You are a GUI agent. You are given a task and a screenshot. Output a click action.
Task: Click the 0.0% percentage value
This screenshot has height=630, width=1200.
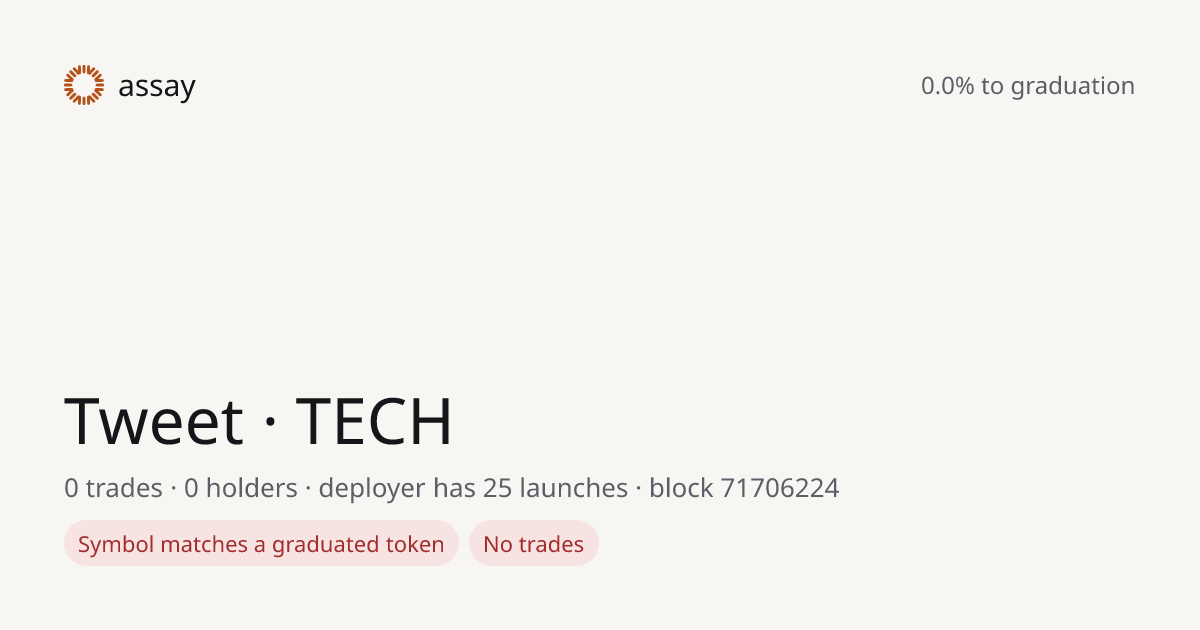click(x=947, y=86)
